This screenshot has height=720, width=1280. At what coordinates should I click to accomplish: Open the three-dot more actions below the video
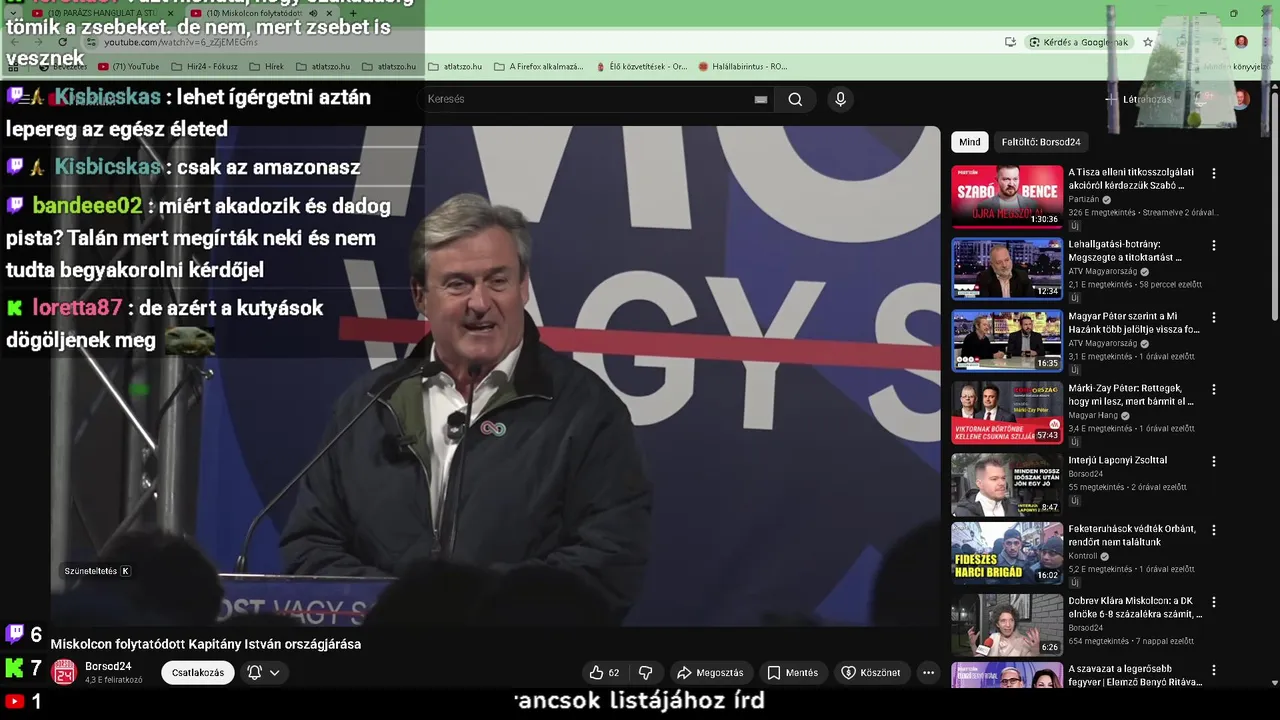pyautogui.click(x=928, y=673)
